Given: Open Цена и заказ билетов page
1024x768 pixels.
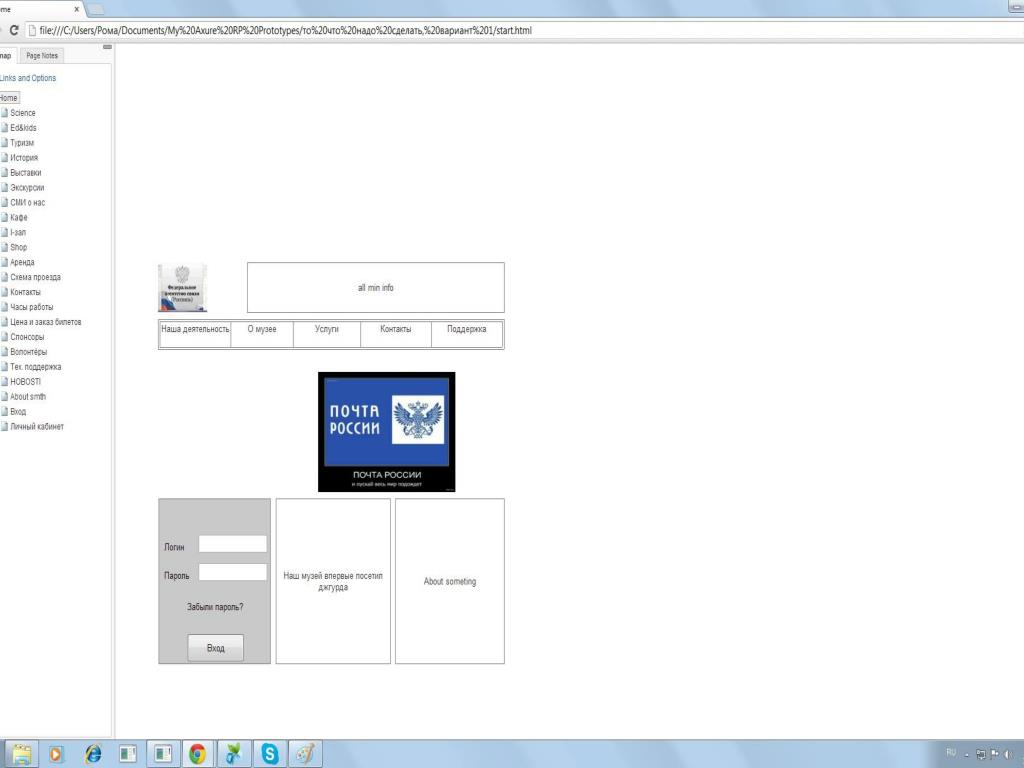Looking at the screenshot, I should click(x=46, y=322).
